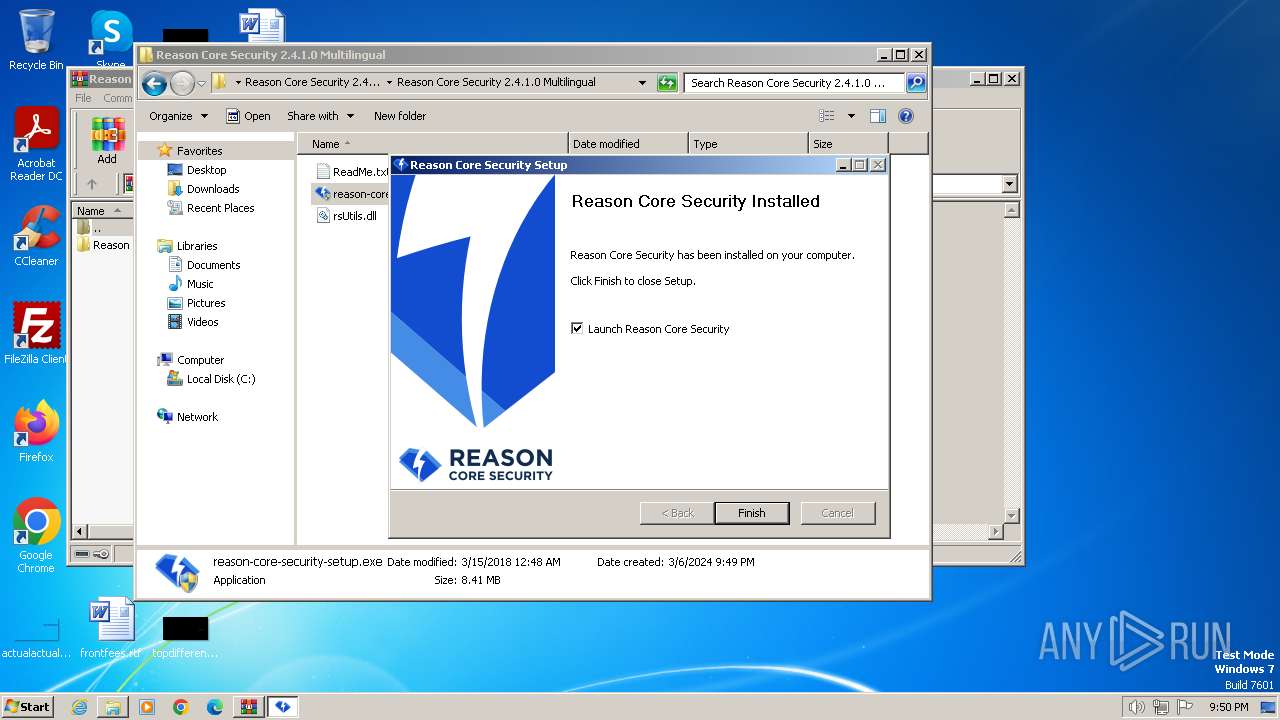Open Windows Explorer taskbar icon
The width and height of the screenshot is (1280, 720).
tap(113, 707)
